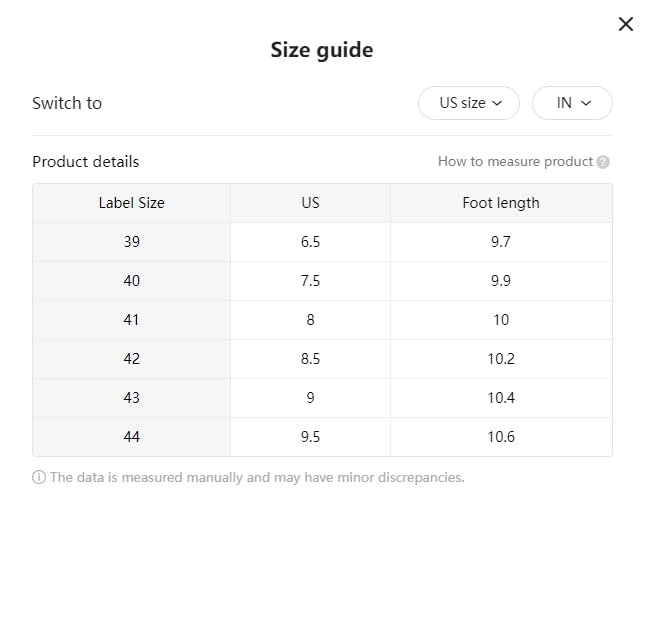The image size is (647, 635).
Task: Click the info icon beside disclaimer
Action: [39, 478]
